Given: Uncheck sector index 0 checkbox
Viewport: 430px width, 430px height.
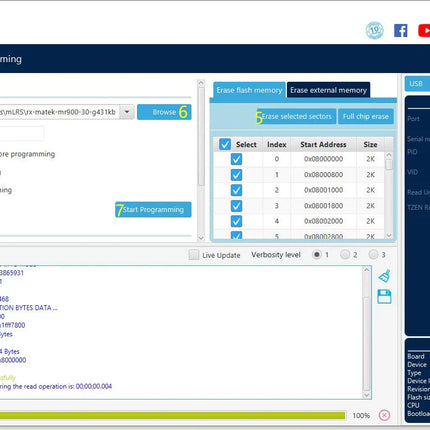Looking at the screenshot, I should [236, 159].
